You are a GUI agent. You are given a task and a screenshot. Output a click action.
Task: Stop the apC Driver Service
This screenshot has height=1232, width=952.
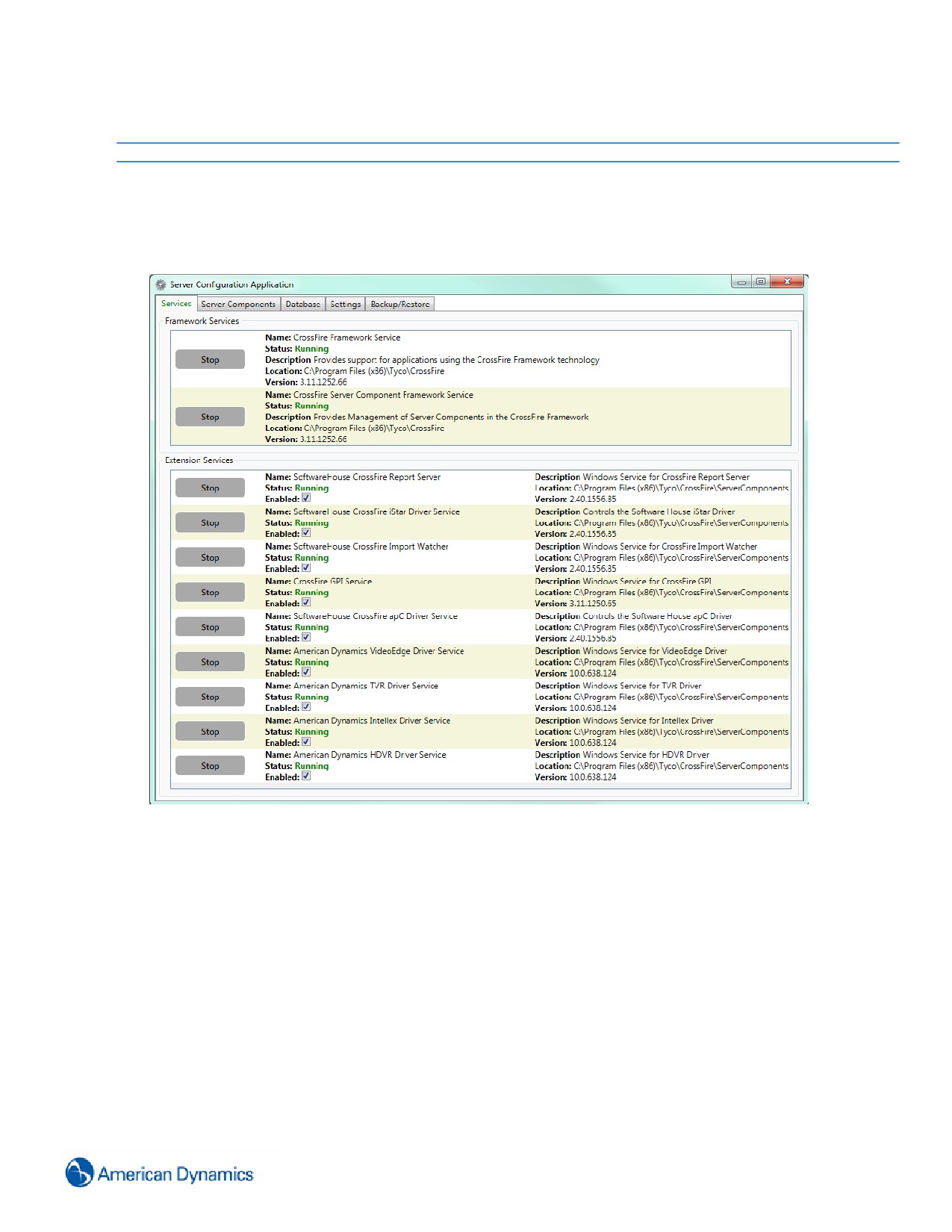pos(210,627)
